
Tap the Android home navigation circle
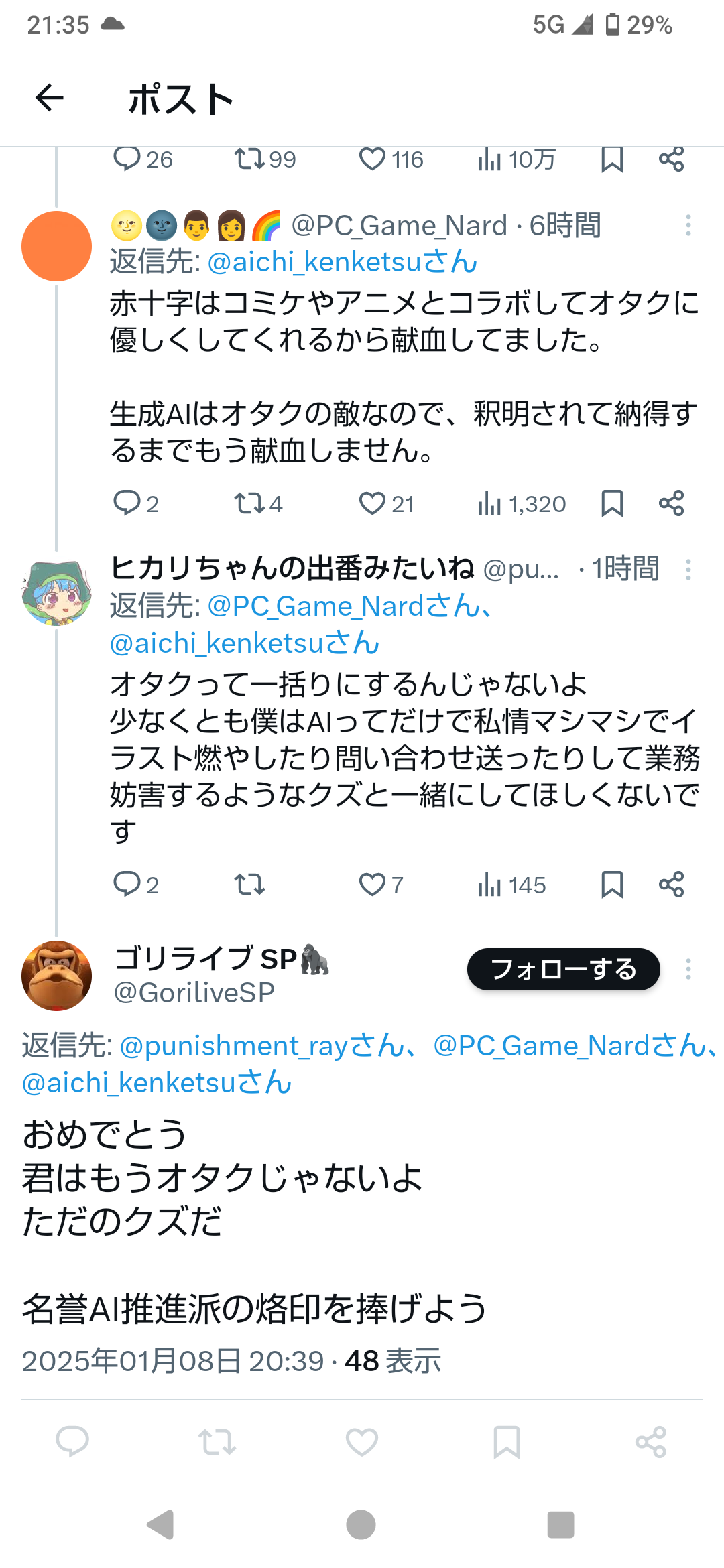point(361,1525)
